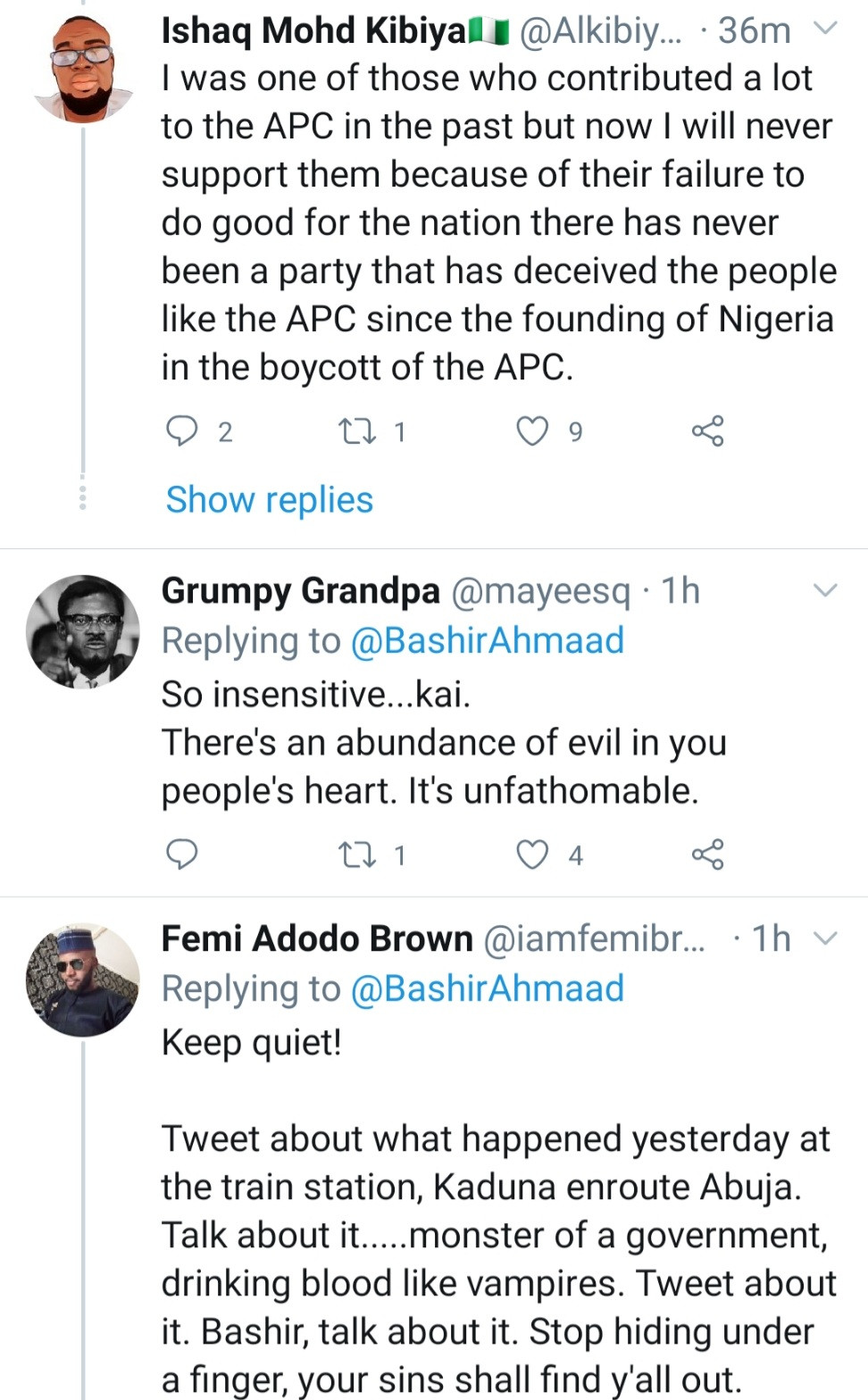
Task: Open options chevron on Ishaq's tweet
Action: [826, 29]
